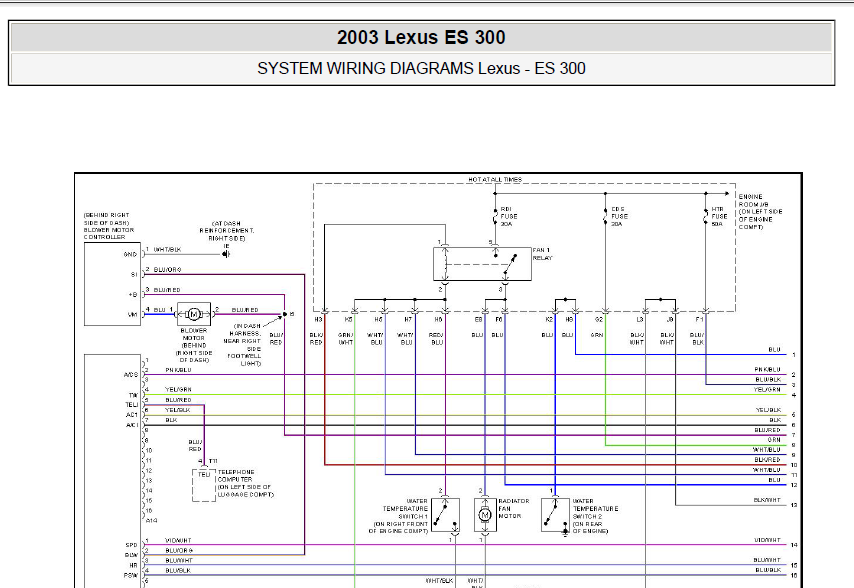Click the RED/BLU wire label below H8

[x=436, y=339]
